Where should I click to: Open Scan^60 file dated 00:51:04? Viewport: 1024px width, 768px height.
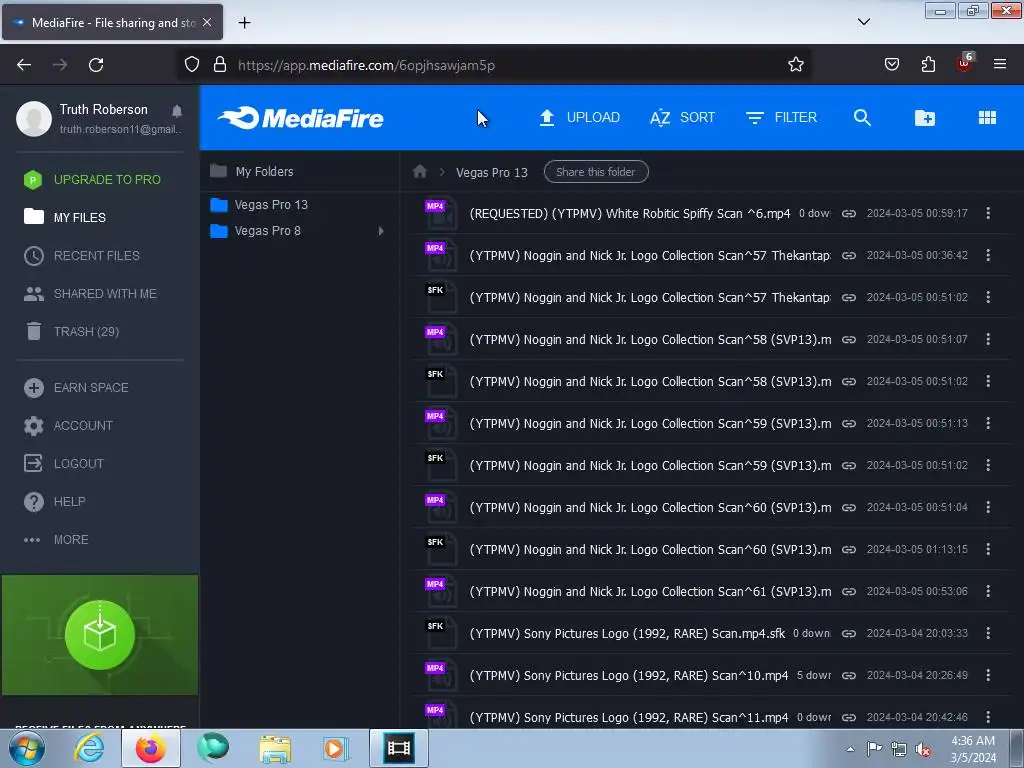tap(650, 507)
